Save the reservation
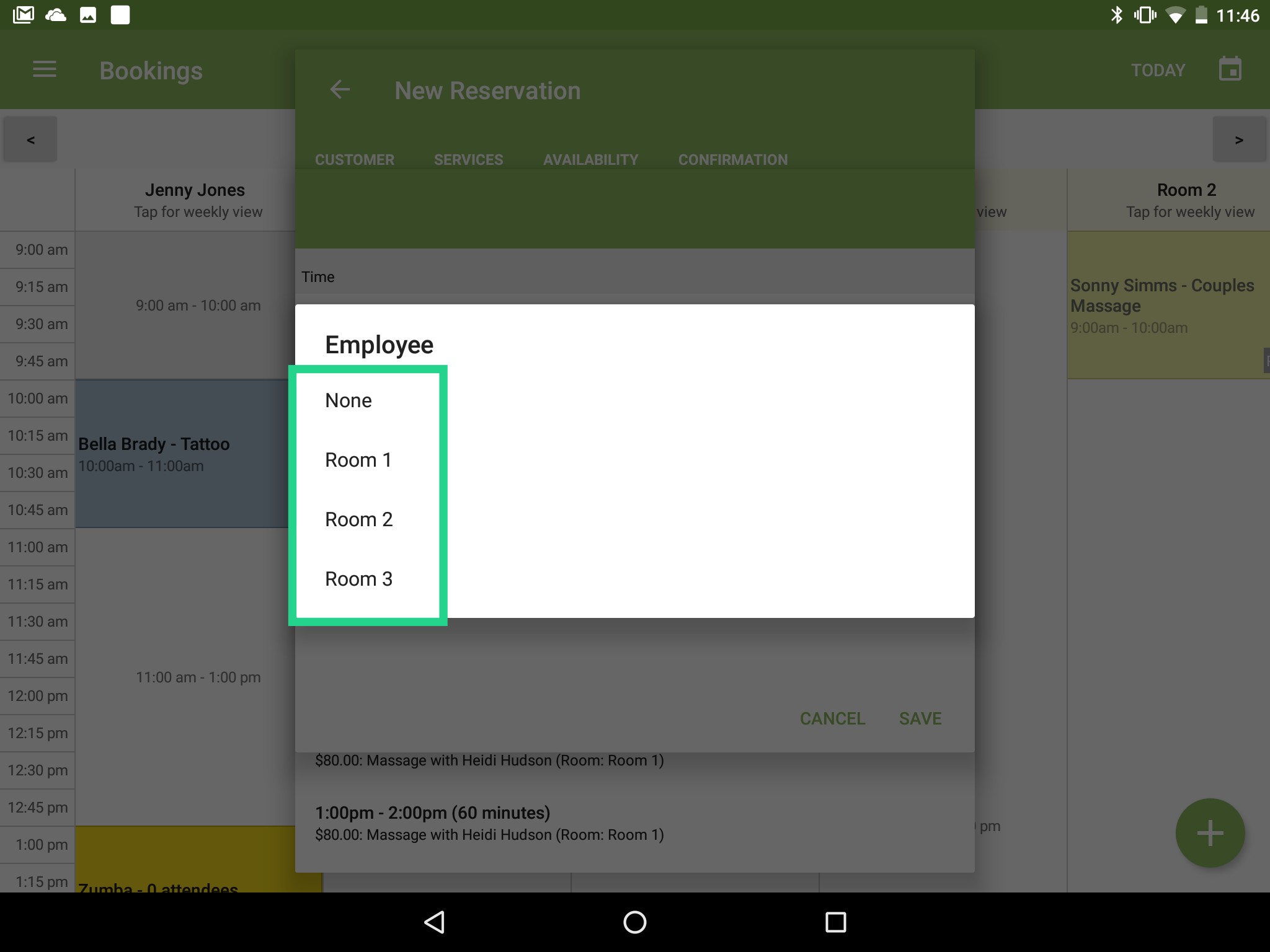Image resolution: width=1270 pixels, height=952 pixels. pos(920,718)
